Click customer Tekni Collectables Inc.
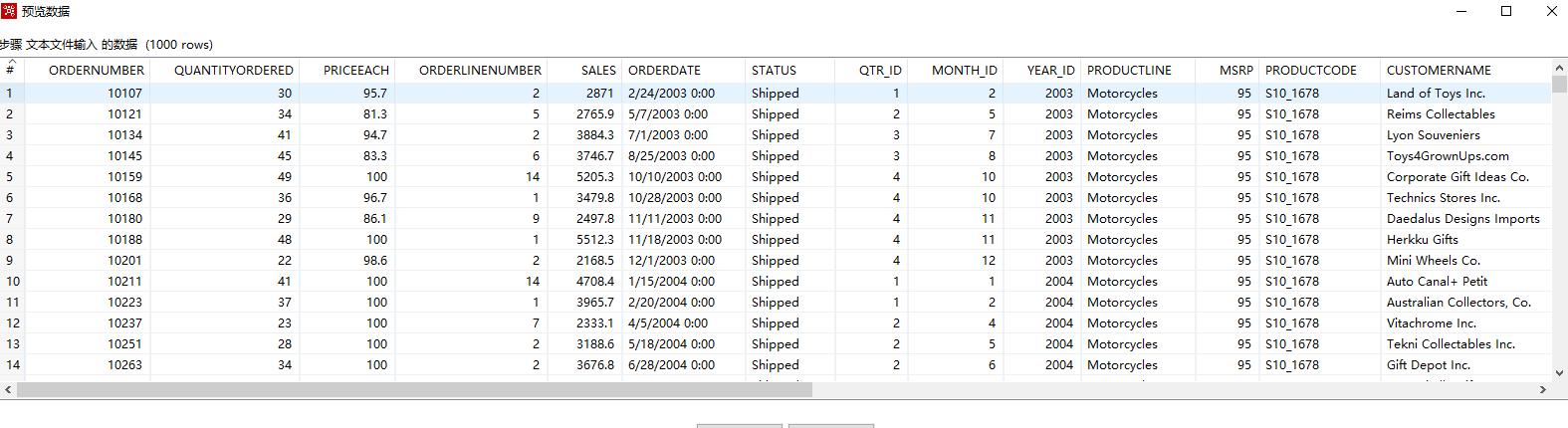Image resolution: width=1568 pixels, height=428 pixels. pos(1451,344)
